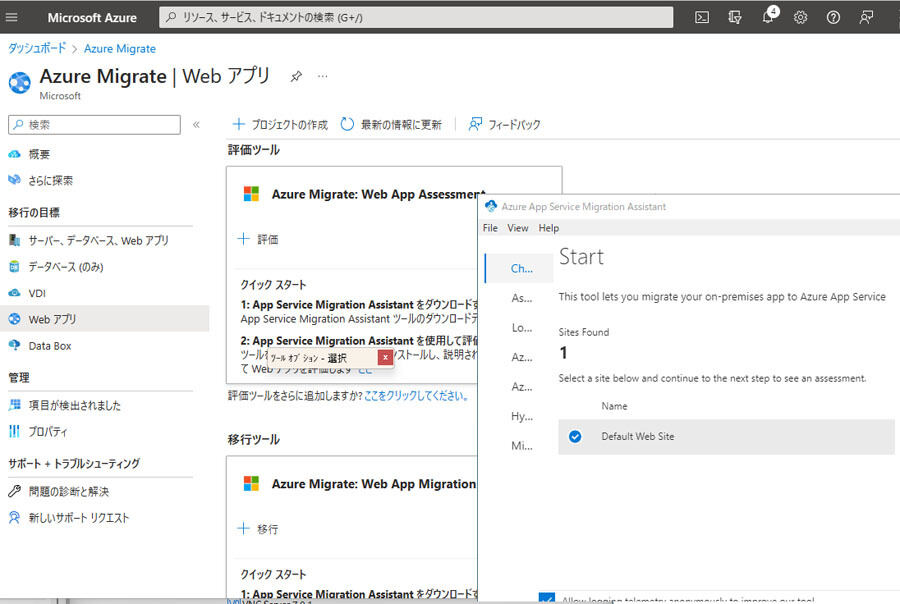
Task: Select the Ch... step in Migration Assistant
Action: coord(521,268)
